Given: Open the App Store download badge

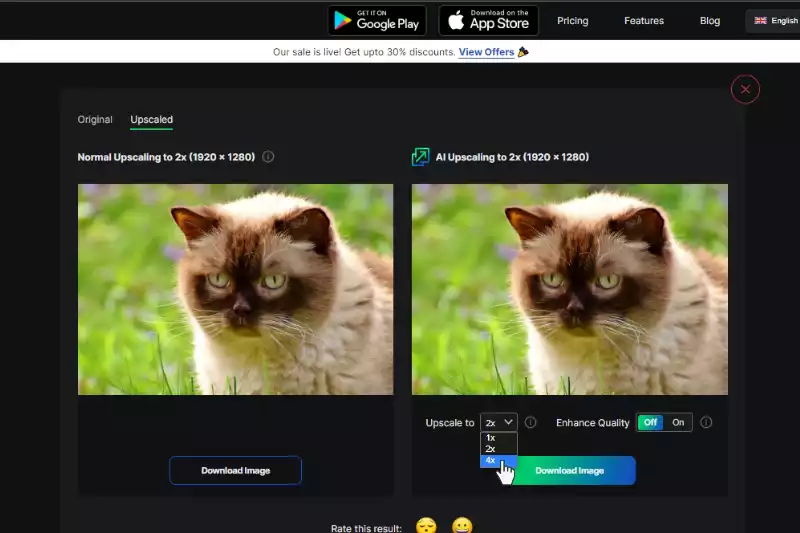Looking at the screenshot, I should [x=488, y=20].
